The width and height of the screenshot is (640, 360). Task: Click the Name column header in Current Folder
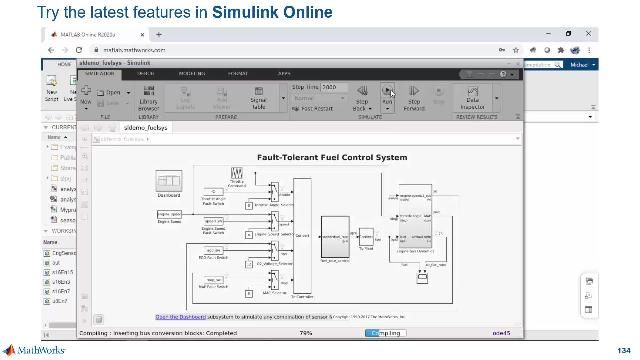point(53,137)
